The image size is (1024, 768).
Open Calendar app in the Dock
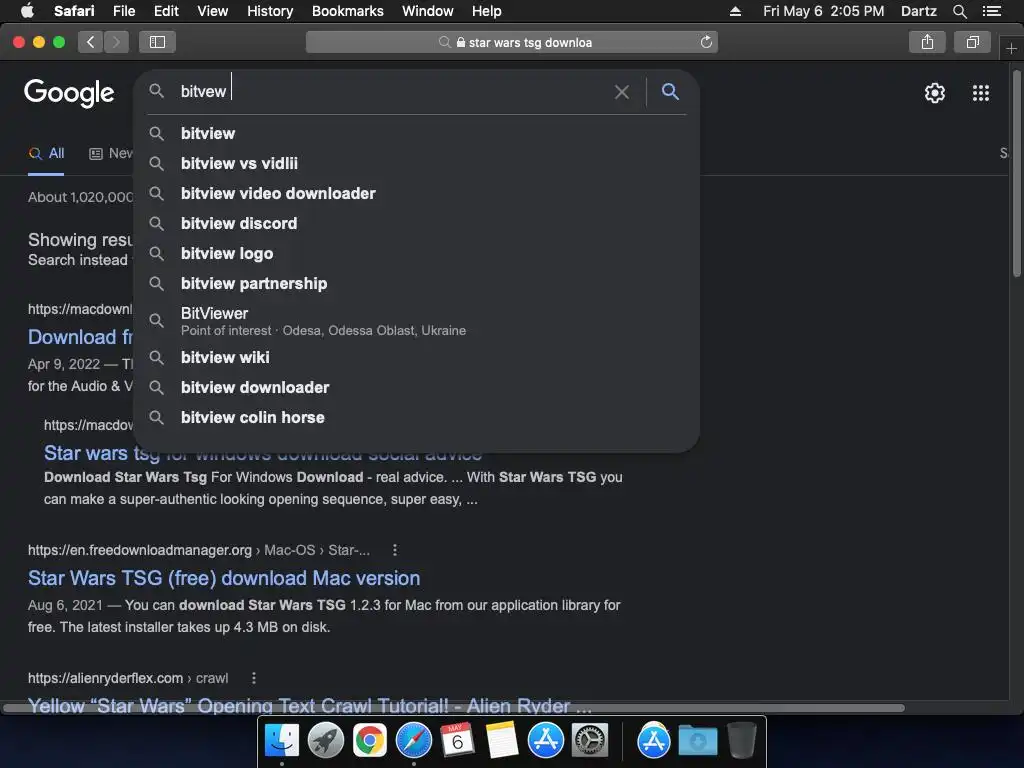457,741
